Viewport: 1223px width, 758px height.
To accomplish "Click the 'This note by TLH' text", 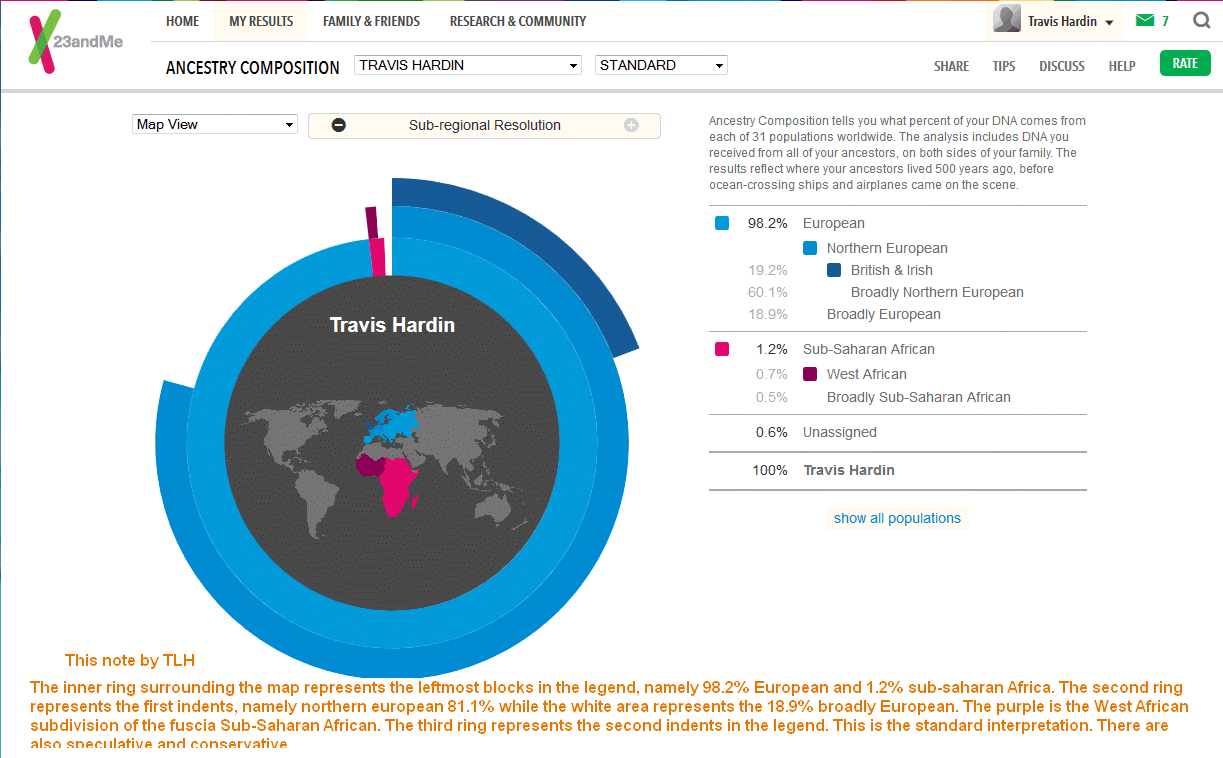I will [130, 660].
